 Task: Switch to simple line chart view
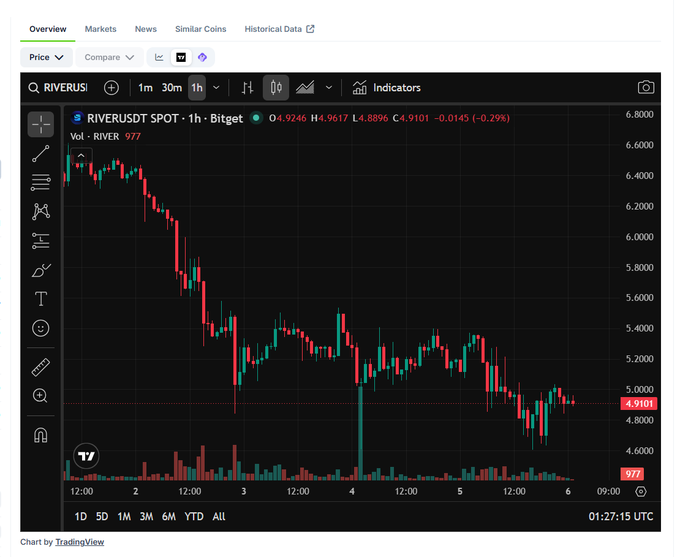click(x=159, y=57)
